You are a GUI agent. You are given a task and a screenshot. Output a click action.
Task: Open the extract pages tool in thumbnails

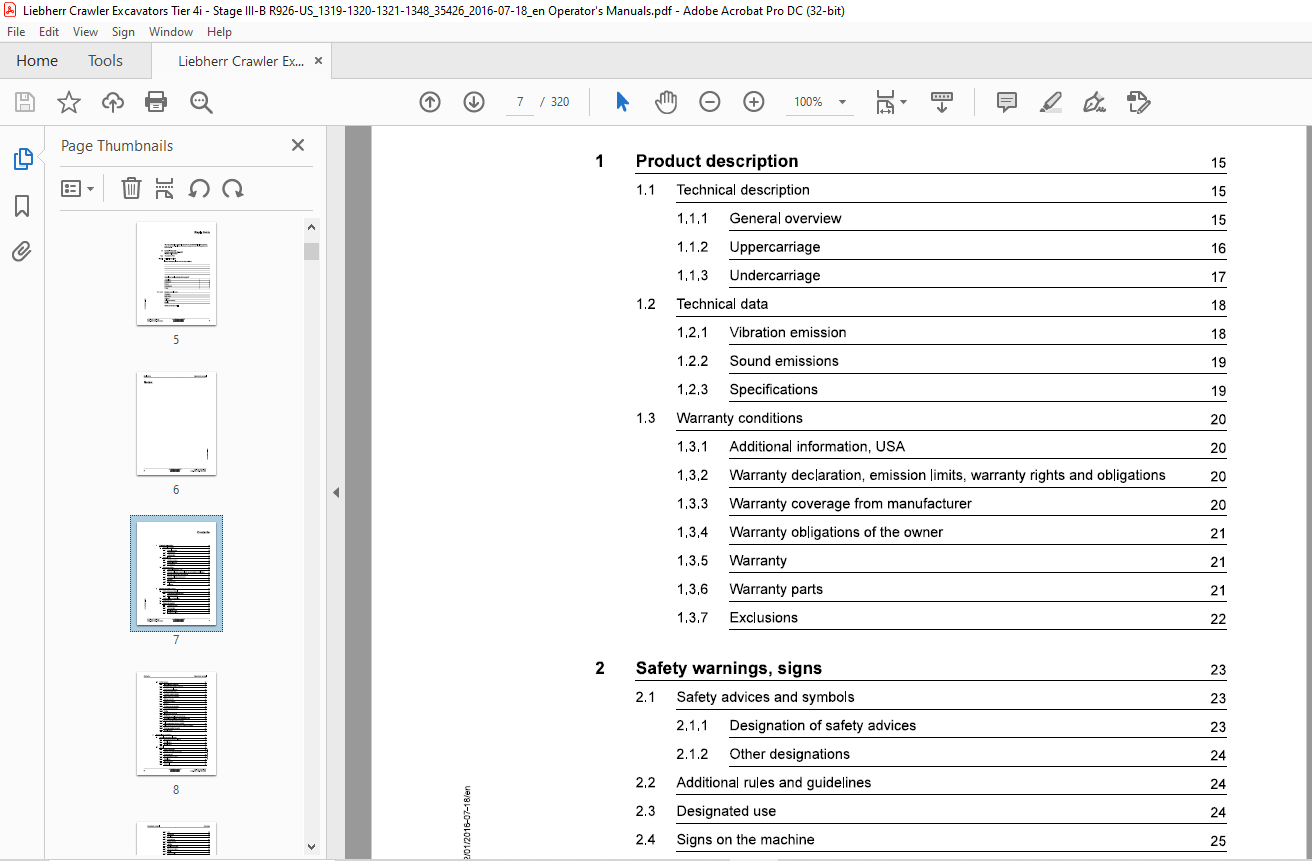pyautogui.click(x=165, y=188)
